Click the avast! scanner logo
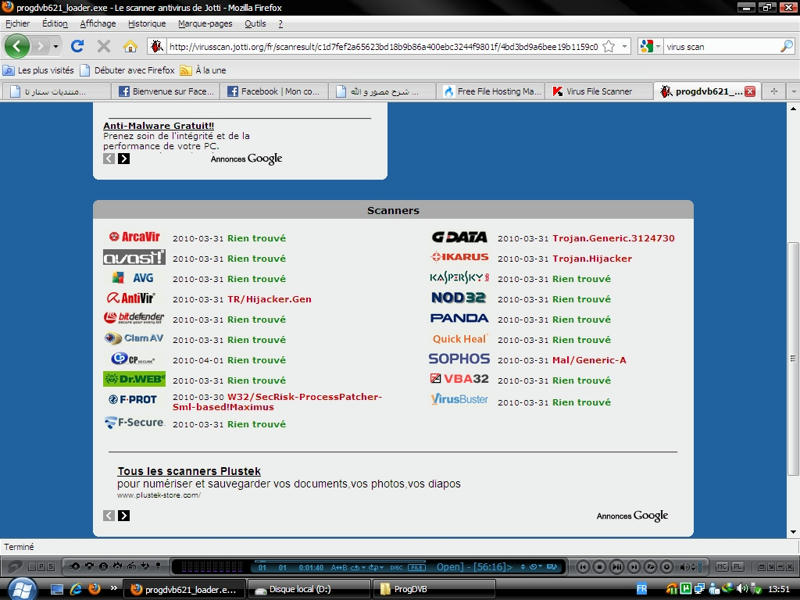This screenshot has width=800, height=600. tap(134, 258)
